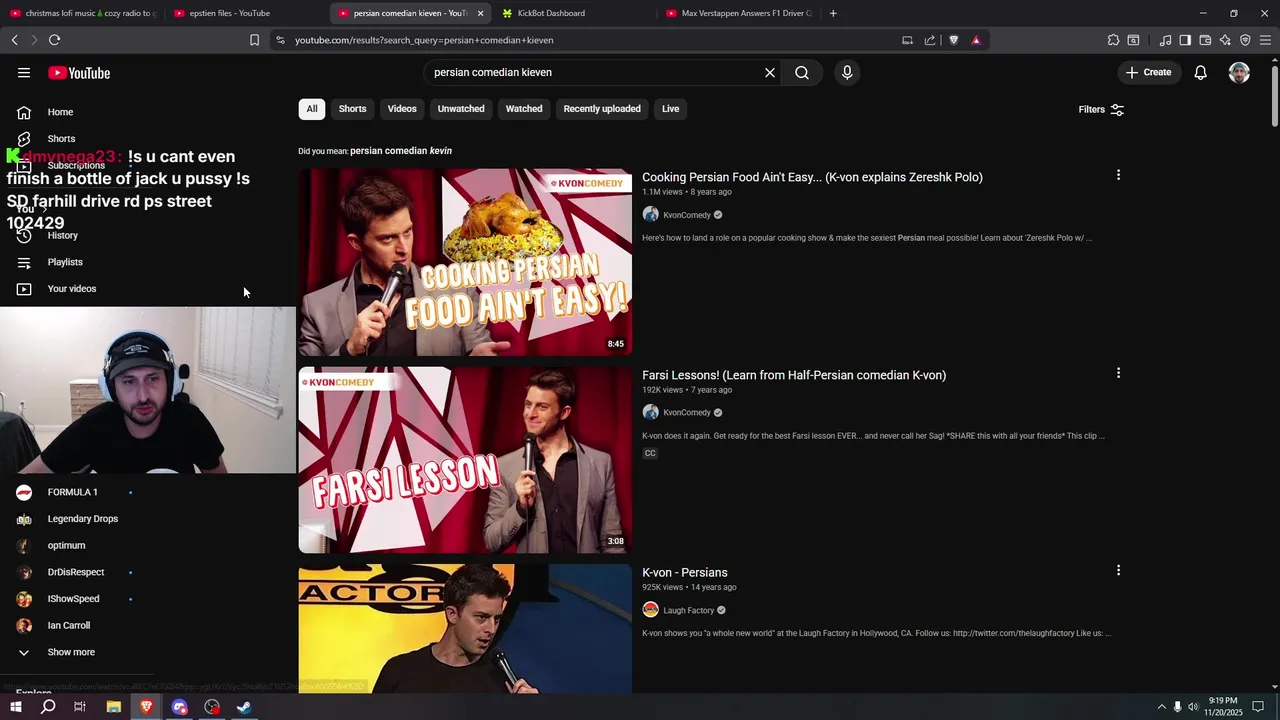Bookmark this page with the bookmark icon
Screen dimensions: 1280x720
[x=254, y=40]
